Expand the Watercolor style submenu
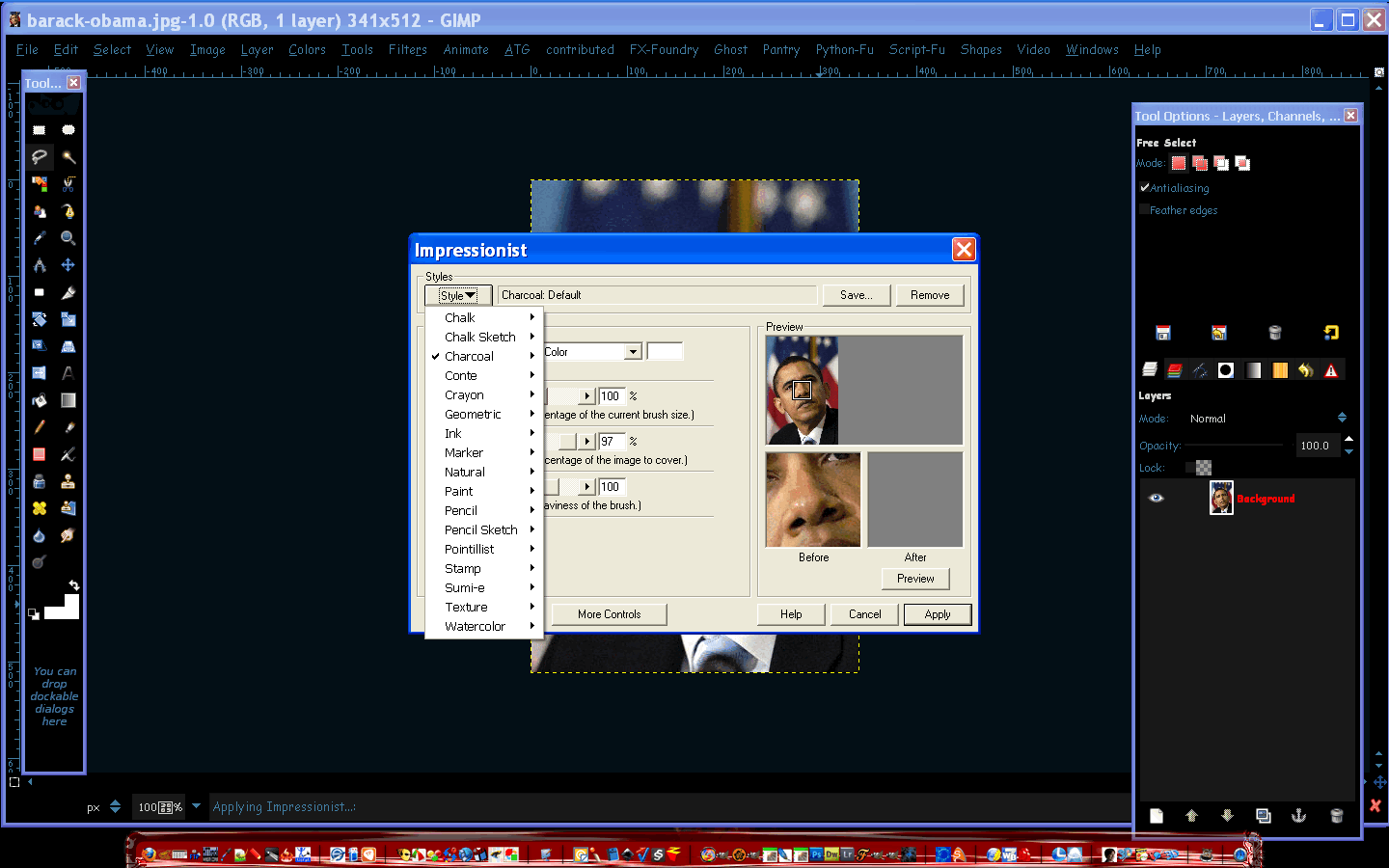The height and width of the screenshot is (868, 1389). 484,626
